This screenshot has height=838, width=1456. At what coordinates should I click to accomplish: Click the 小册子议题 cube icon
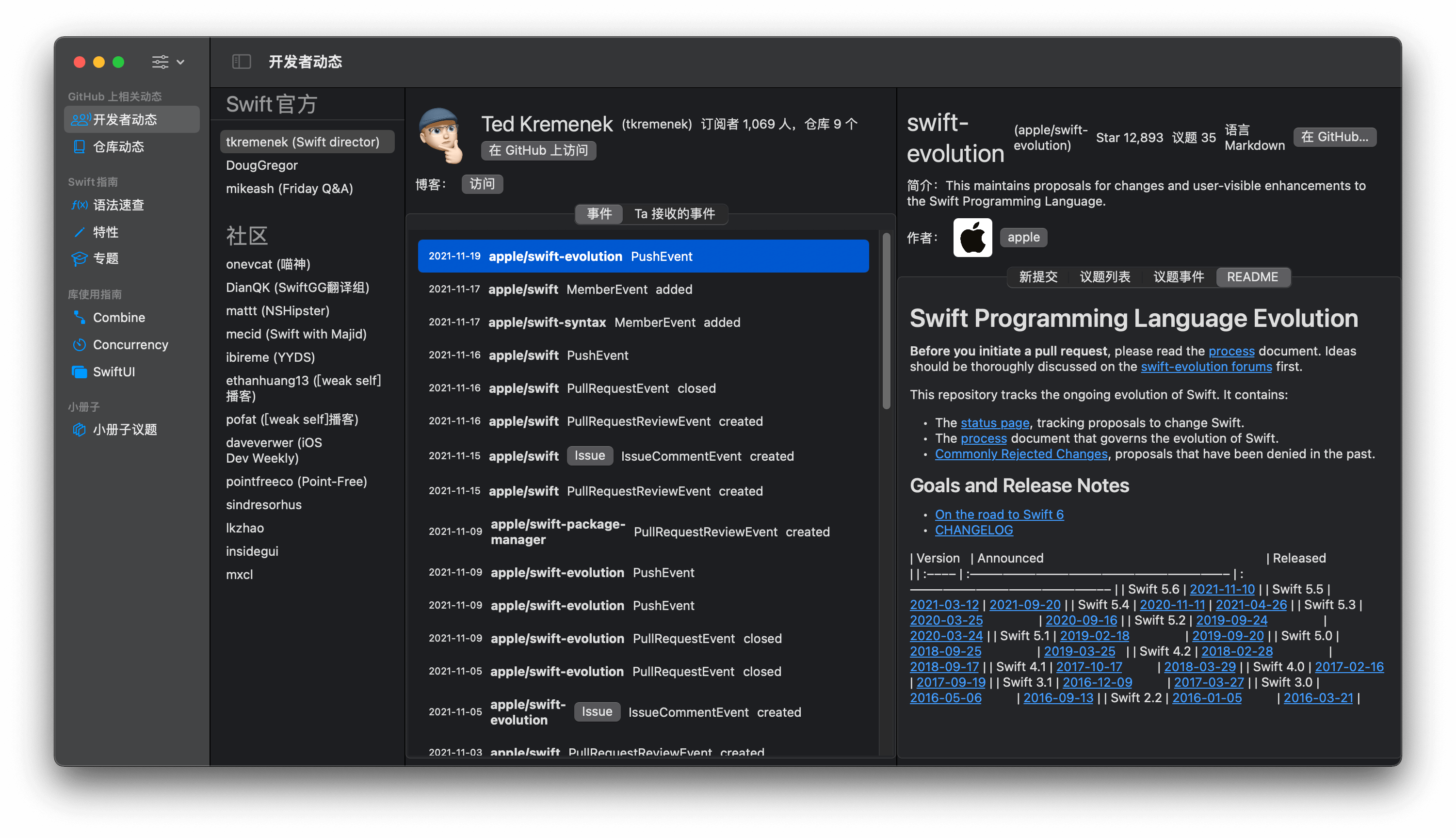click(x=80, y=429)
